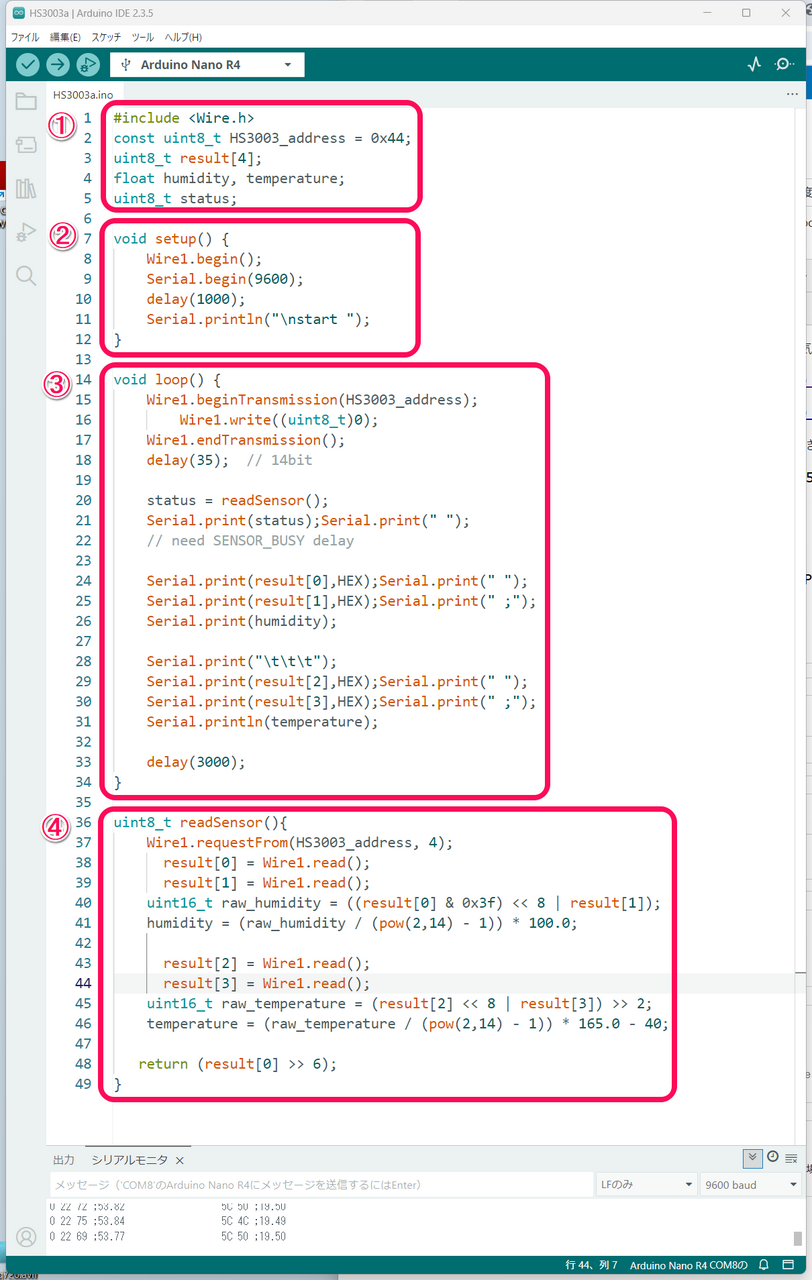Screen dimensions: 812x1280
Task: Toggle timestamp display in serial monitor
Action: click(772, 1157)
